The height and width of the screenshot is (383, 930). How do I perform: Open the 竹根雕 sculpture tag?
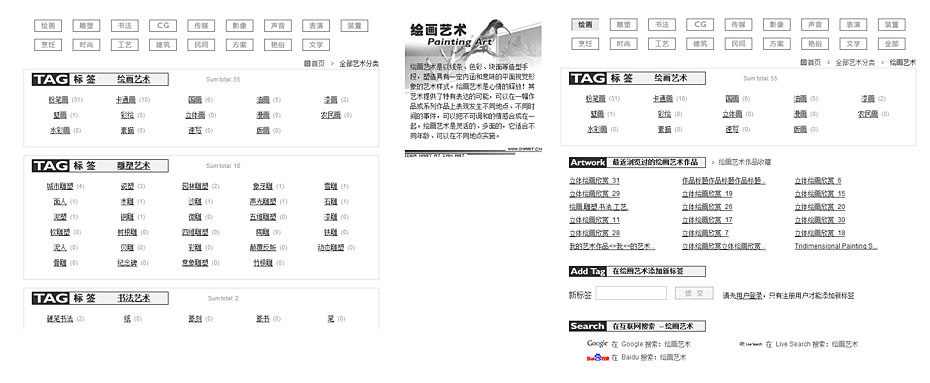pyautogui.click(x=262, y=263)
